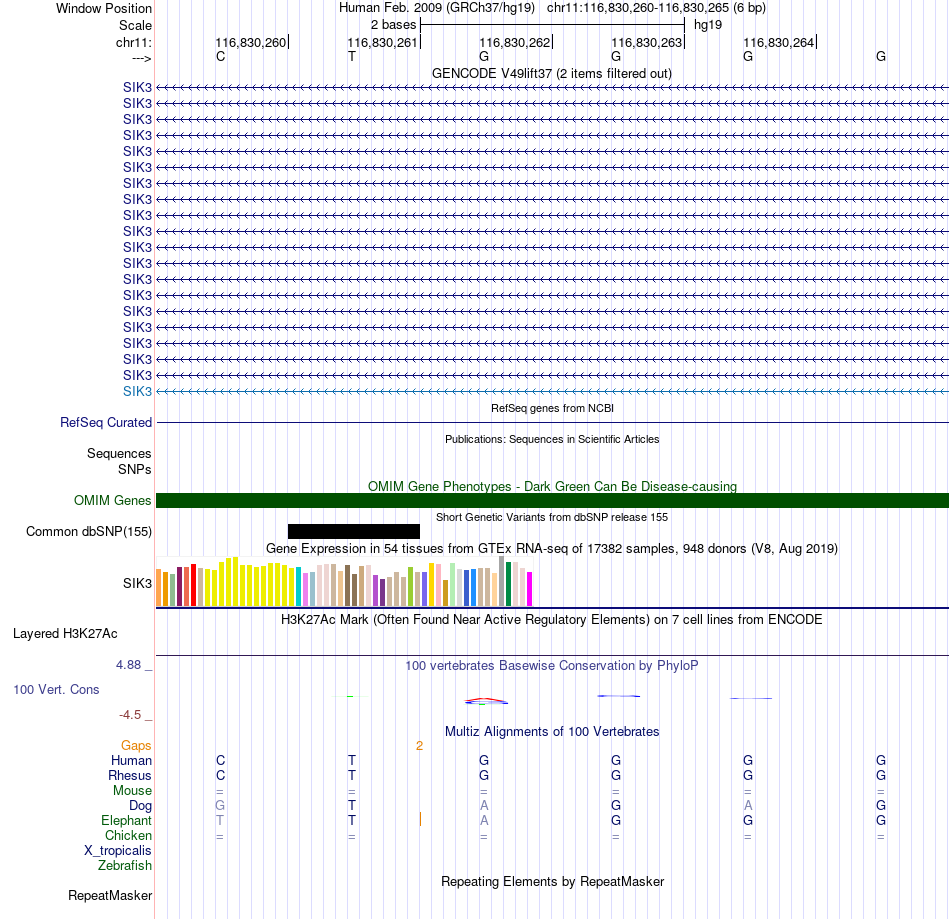
Task: Open RefSeq genes from NCBI track title
Action: point(552,408)
